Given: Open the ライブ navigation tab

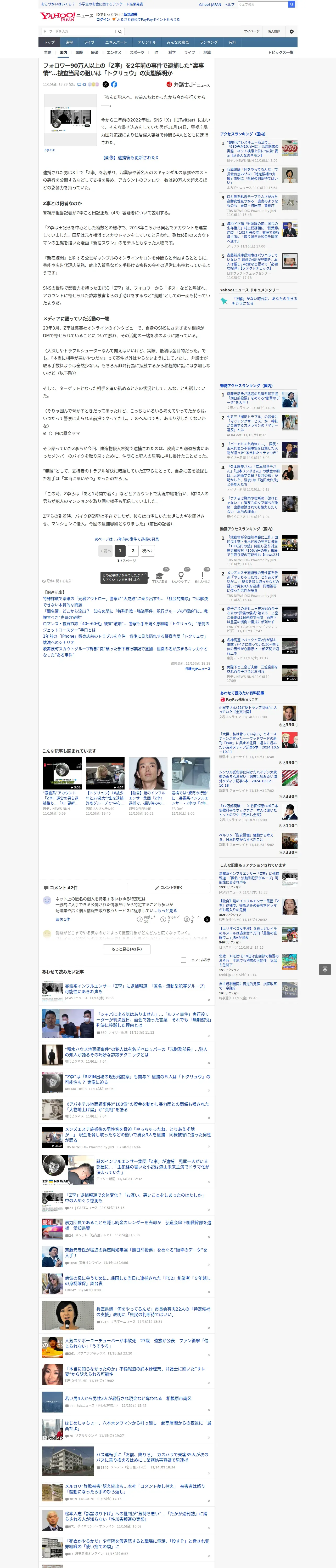Looking at the screenshot, I should pyautogui.click(x=89, y=43).
